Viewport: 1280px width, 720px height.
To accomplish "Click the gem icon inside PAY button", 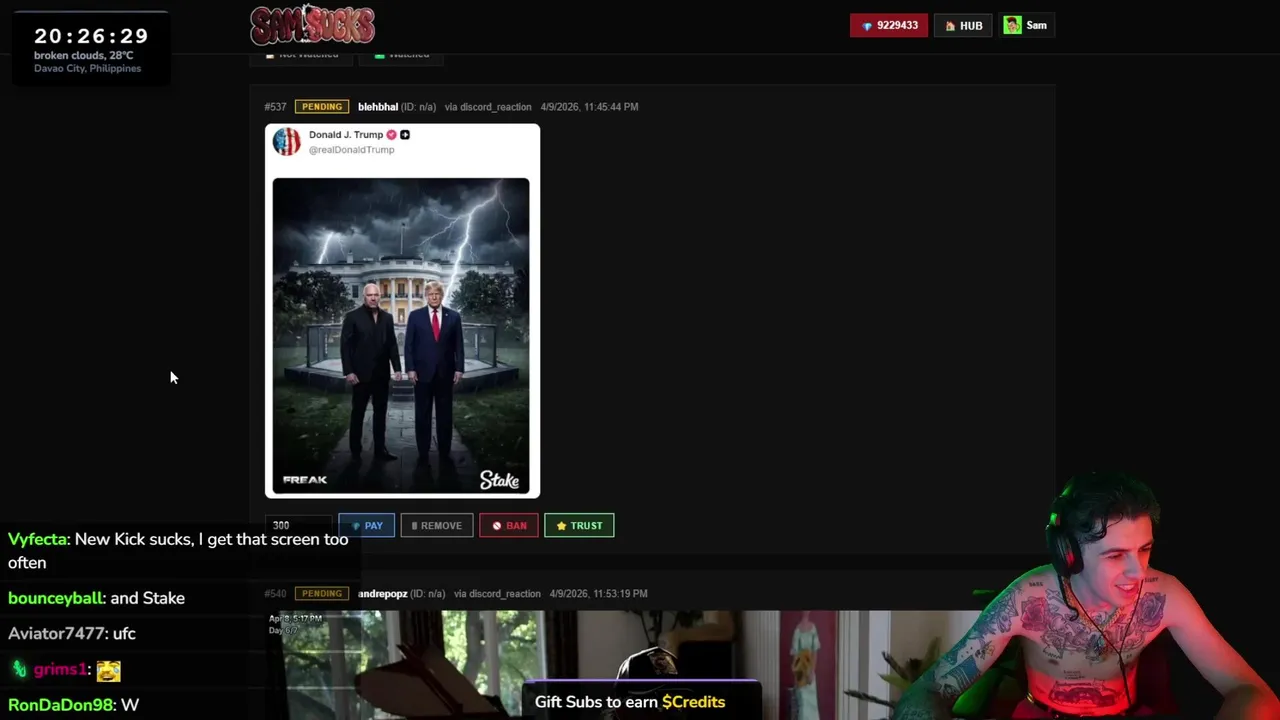I will point(356,526).
